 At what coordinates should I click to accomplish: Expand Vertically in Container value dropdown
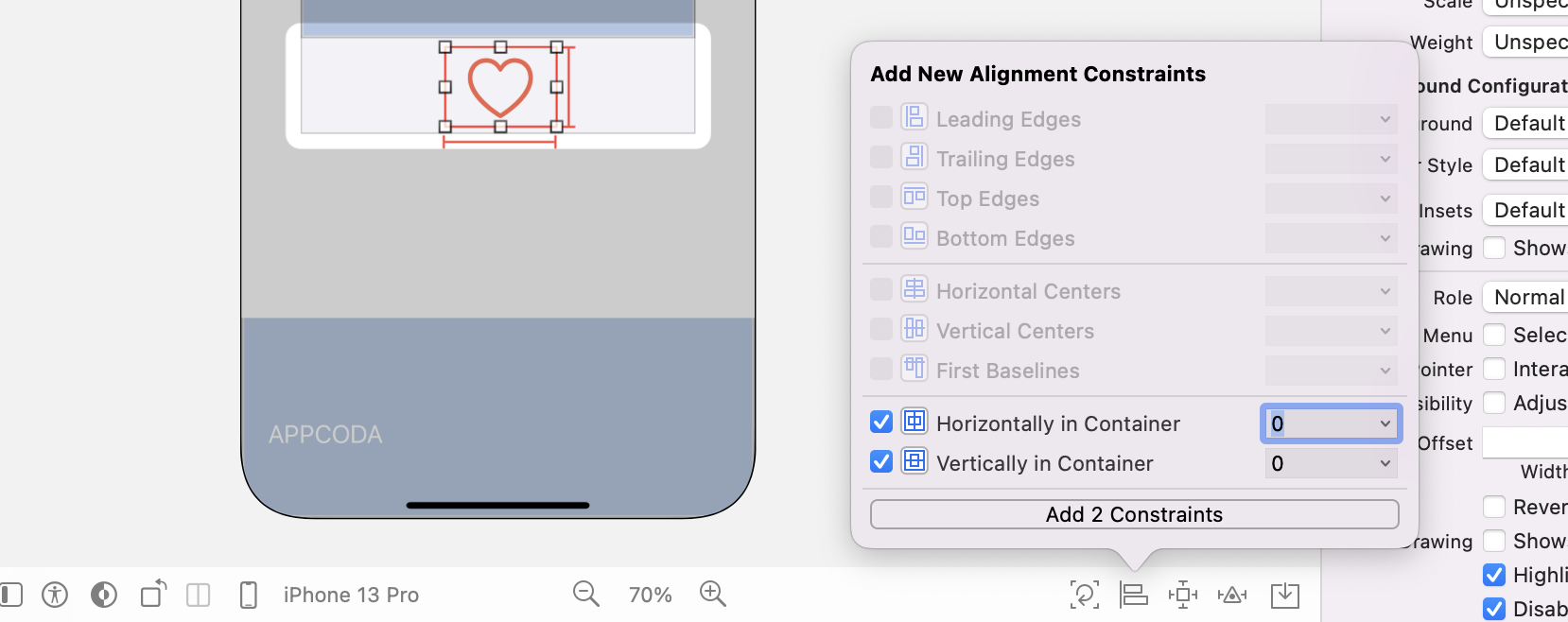(1385, 463)
